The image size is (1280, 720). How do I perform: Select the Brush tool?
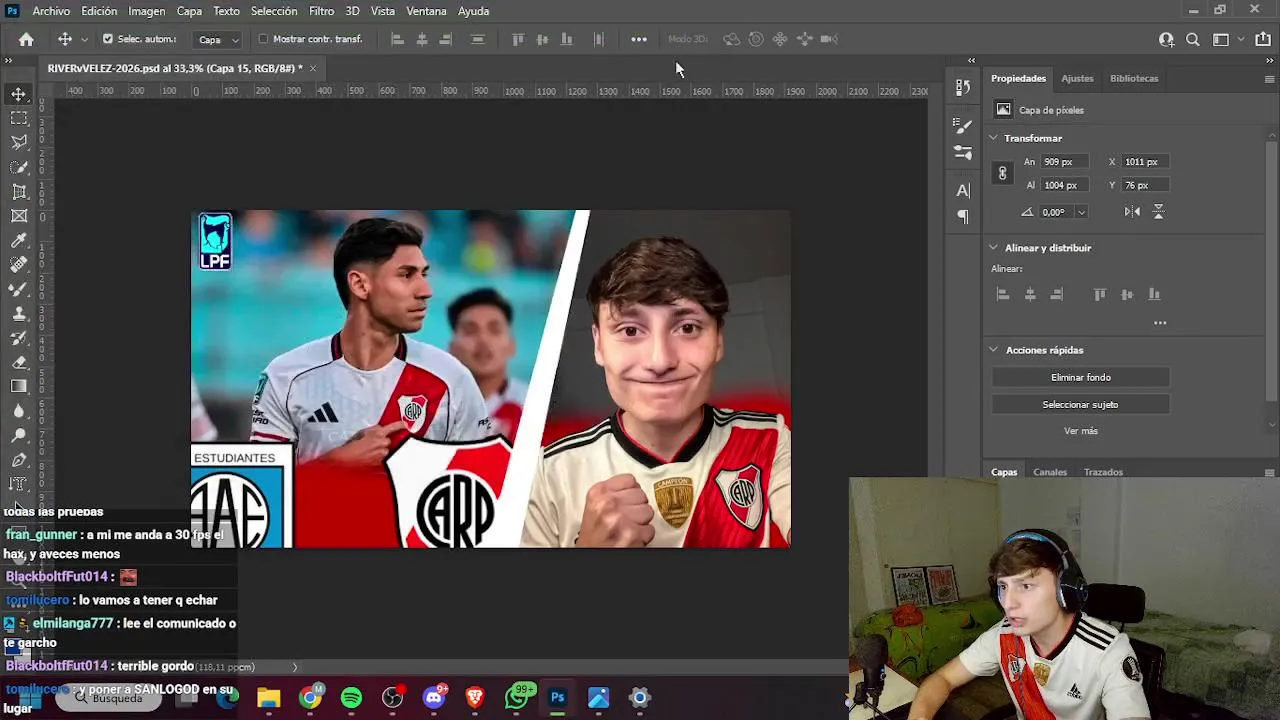[19, 289]
